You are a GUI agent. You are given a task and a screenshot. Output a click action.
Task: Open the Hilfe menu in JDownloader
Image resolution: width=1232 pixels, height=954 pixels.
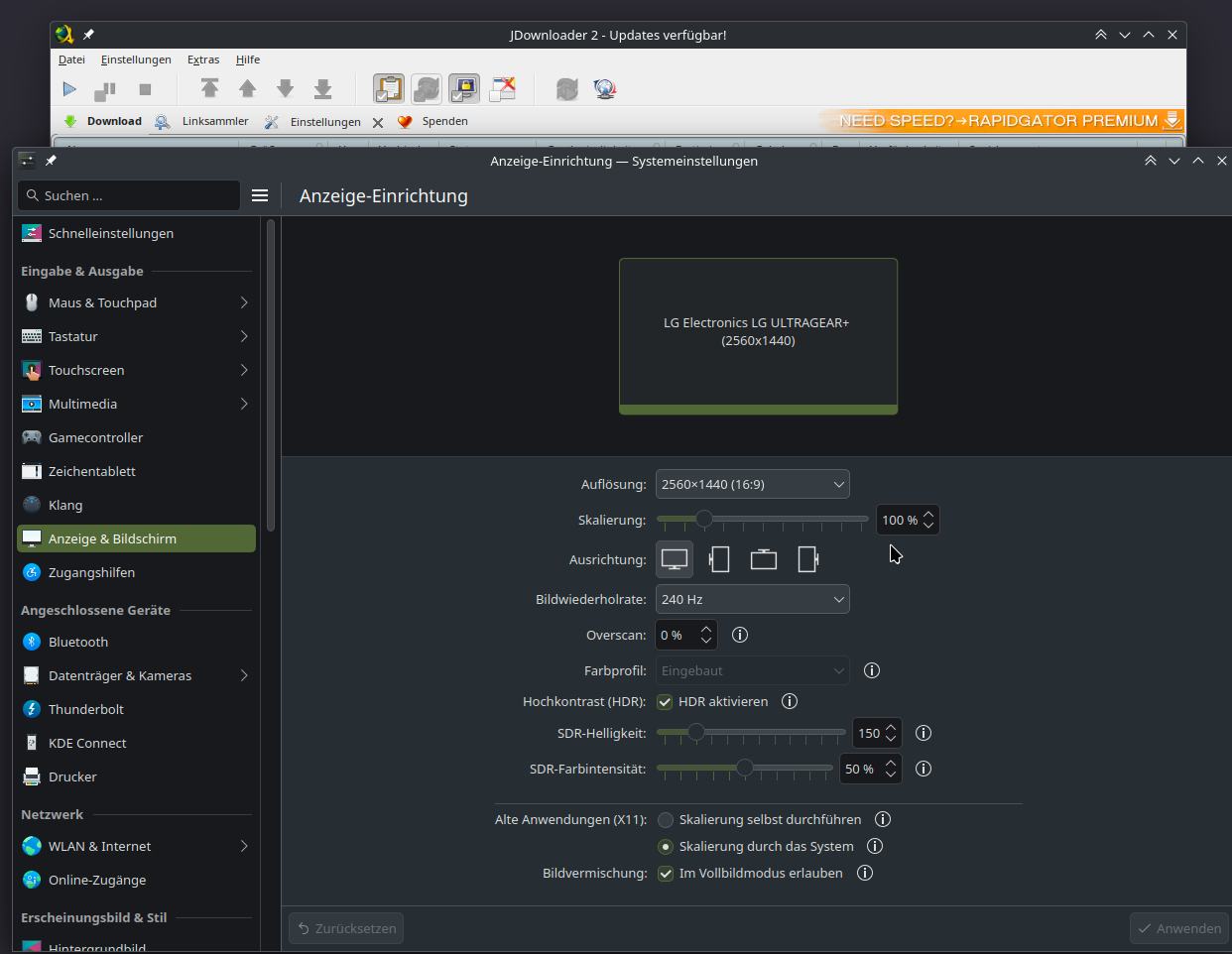(x=248, y=60)
